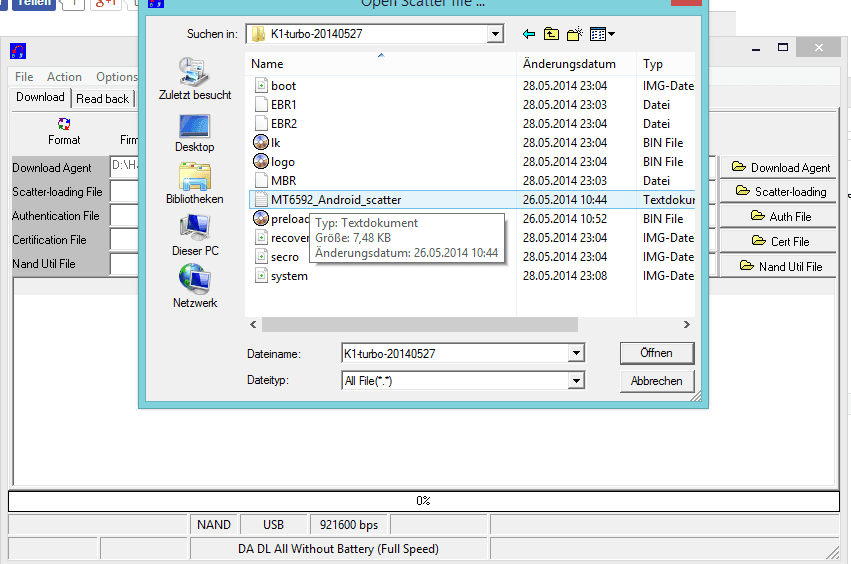Select the logo BIN file icon
Viewport: 851px width, 564px height.
261,161
